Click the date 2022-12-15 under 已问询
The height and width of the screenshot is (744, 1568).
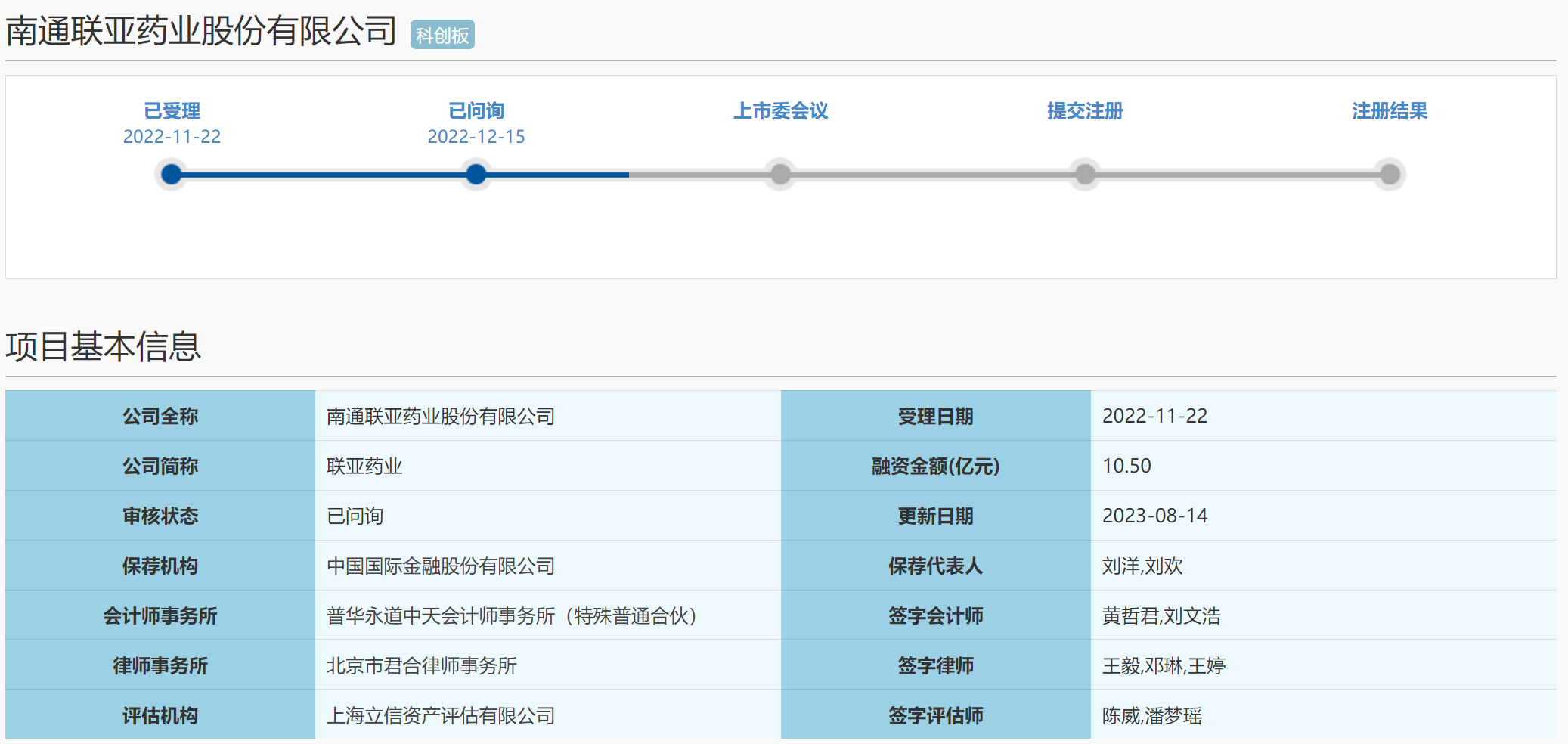point(476,137)
